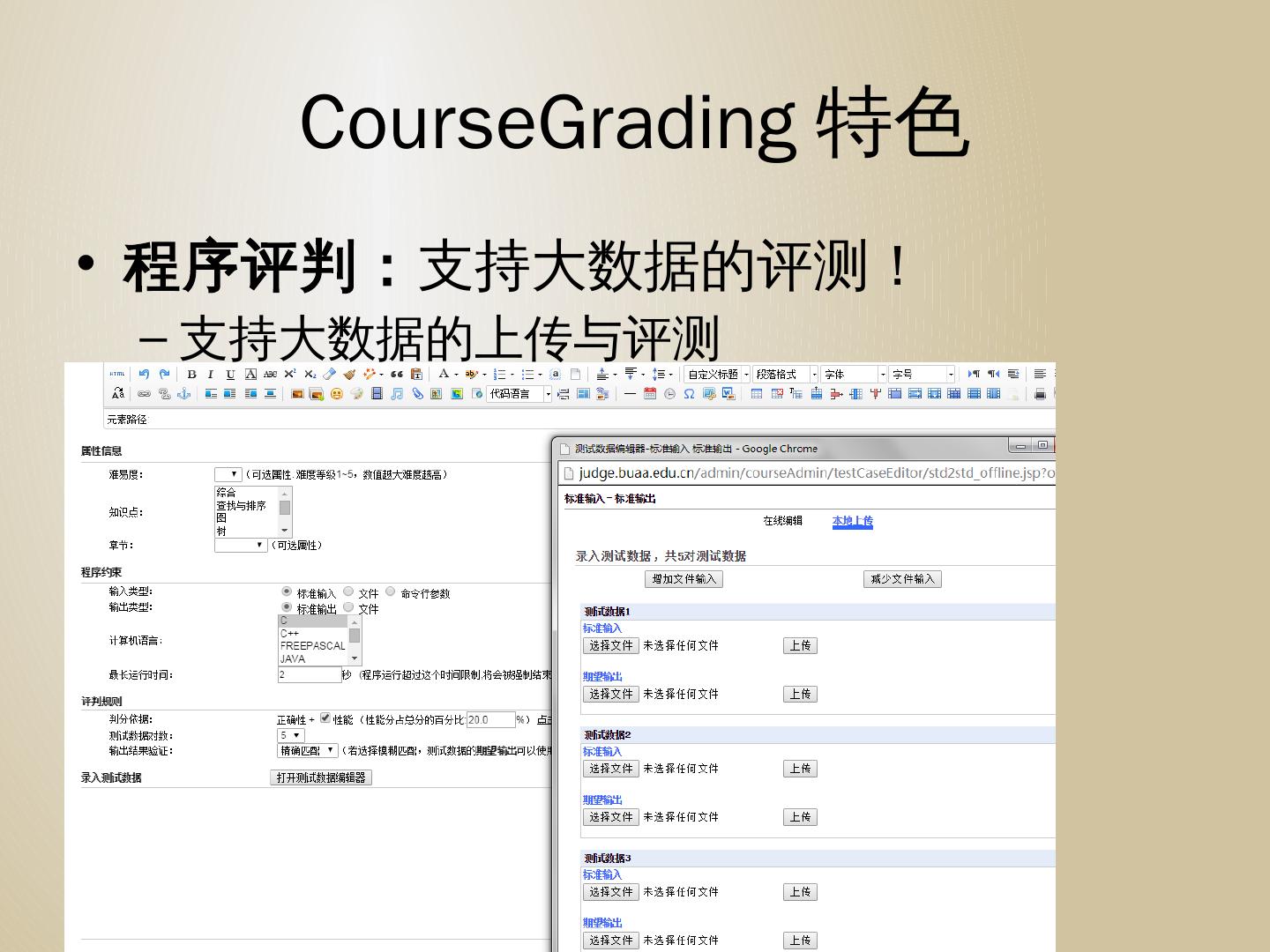Click the printer icon in editor toolbar
Viewport: 1270px width, 952px height.
(1041, 394)
